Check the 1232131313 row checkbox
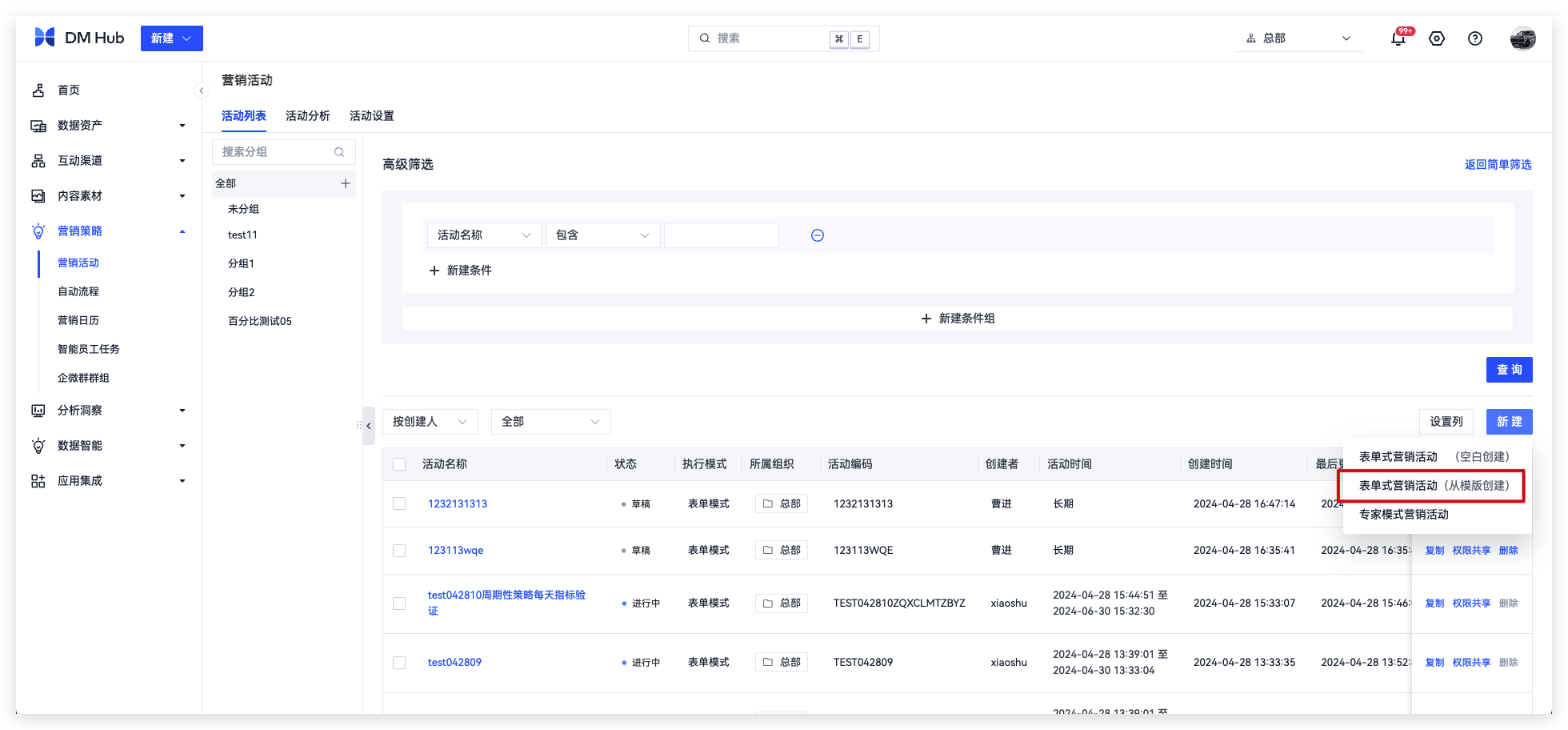The image size is (1568, 730). [399, 503]
